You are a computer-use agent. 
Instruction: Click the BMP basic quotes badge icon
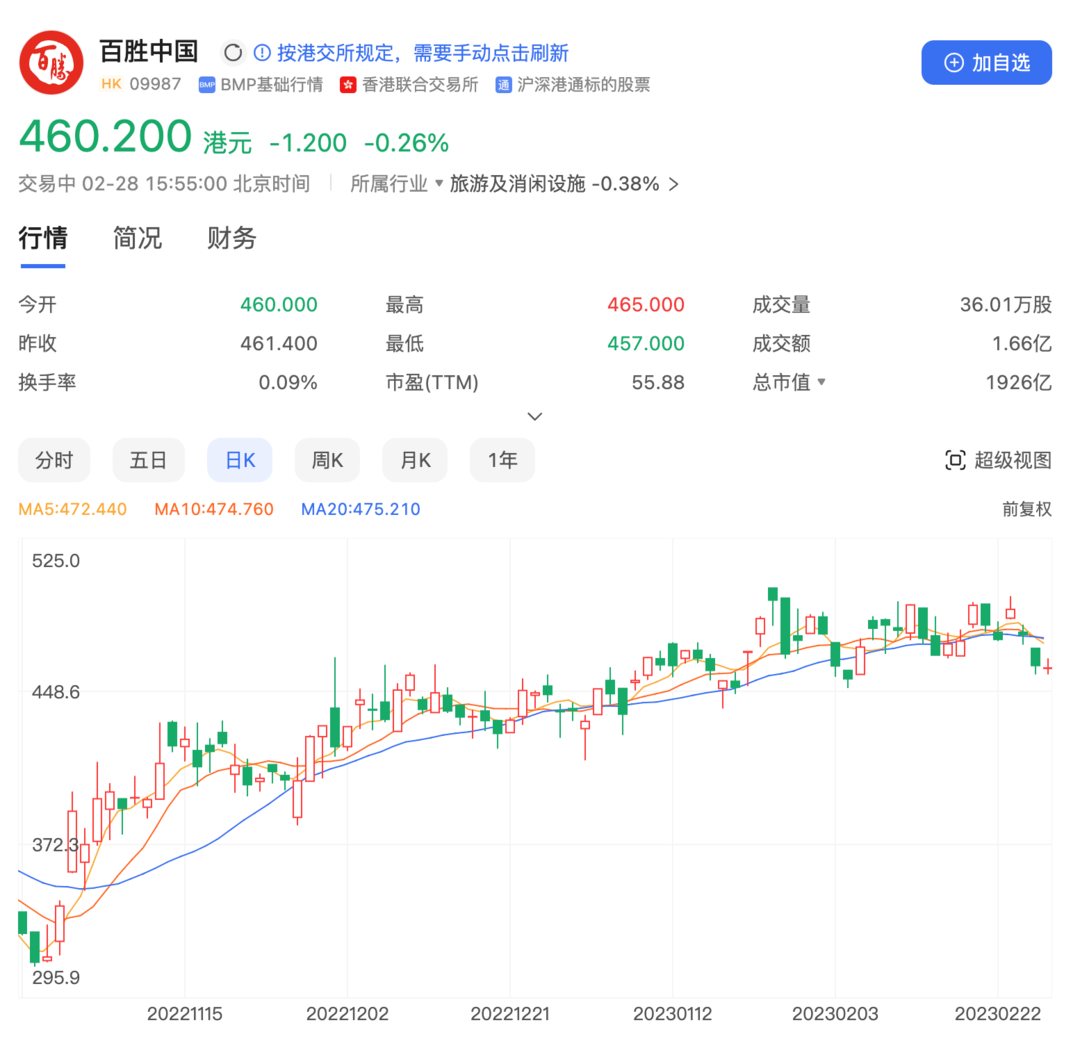(207, 85)
